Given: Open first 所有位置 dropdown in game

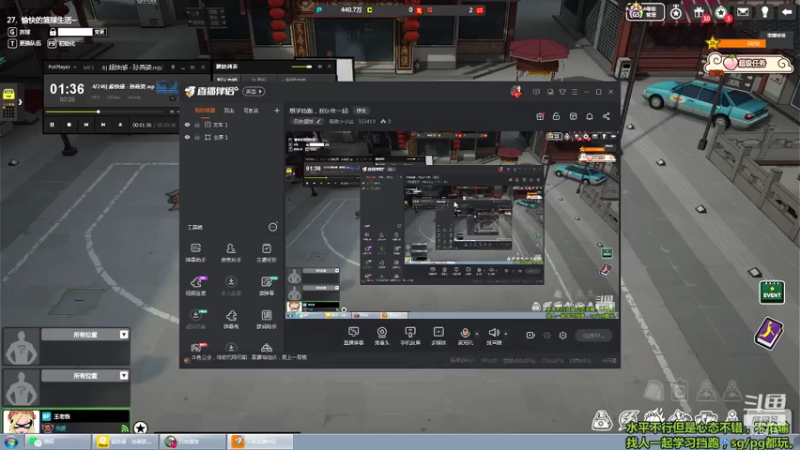Looking at the screenshot, I should tap(124, 335).
